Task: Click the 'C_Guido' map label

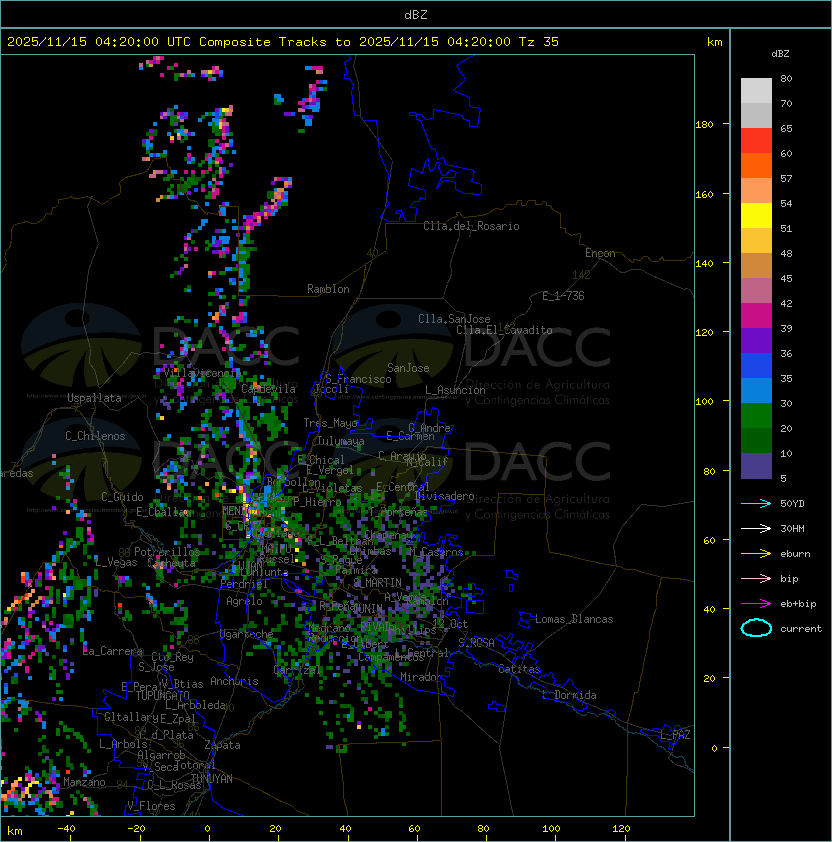Action: coord(122,497)
